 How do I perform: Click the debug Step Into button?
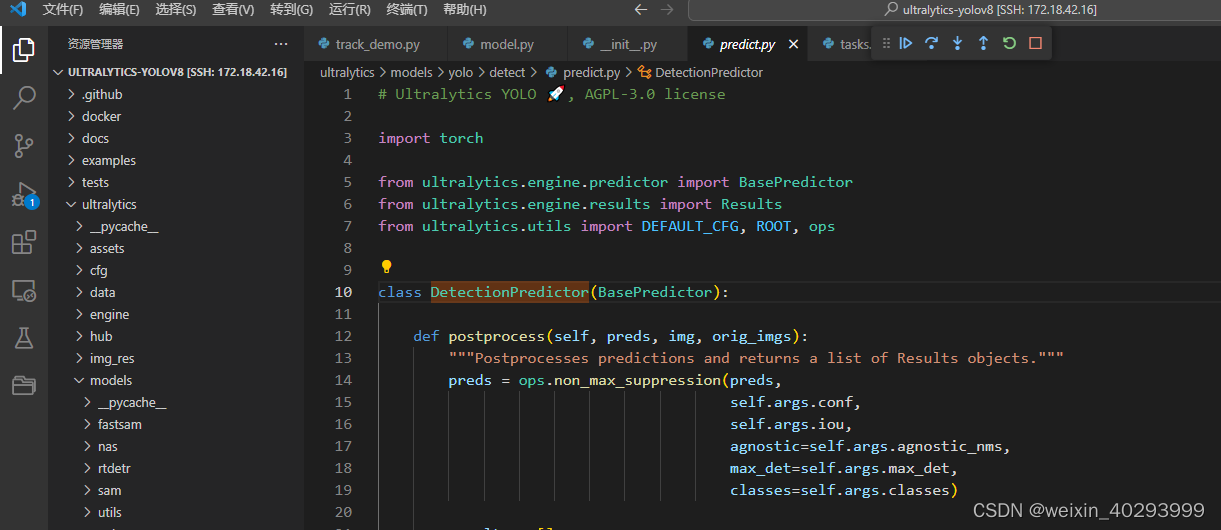point(958,43)
